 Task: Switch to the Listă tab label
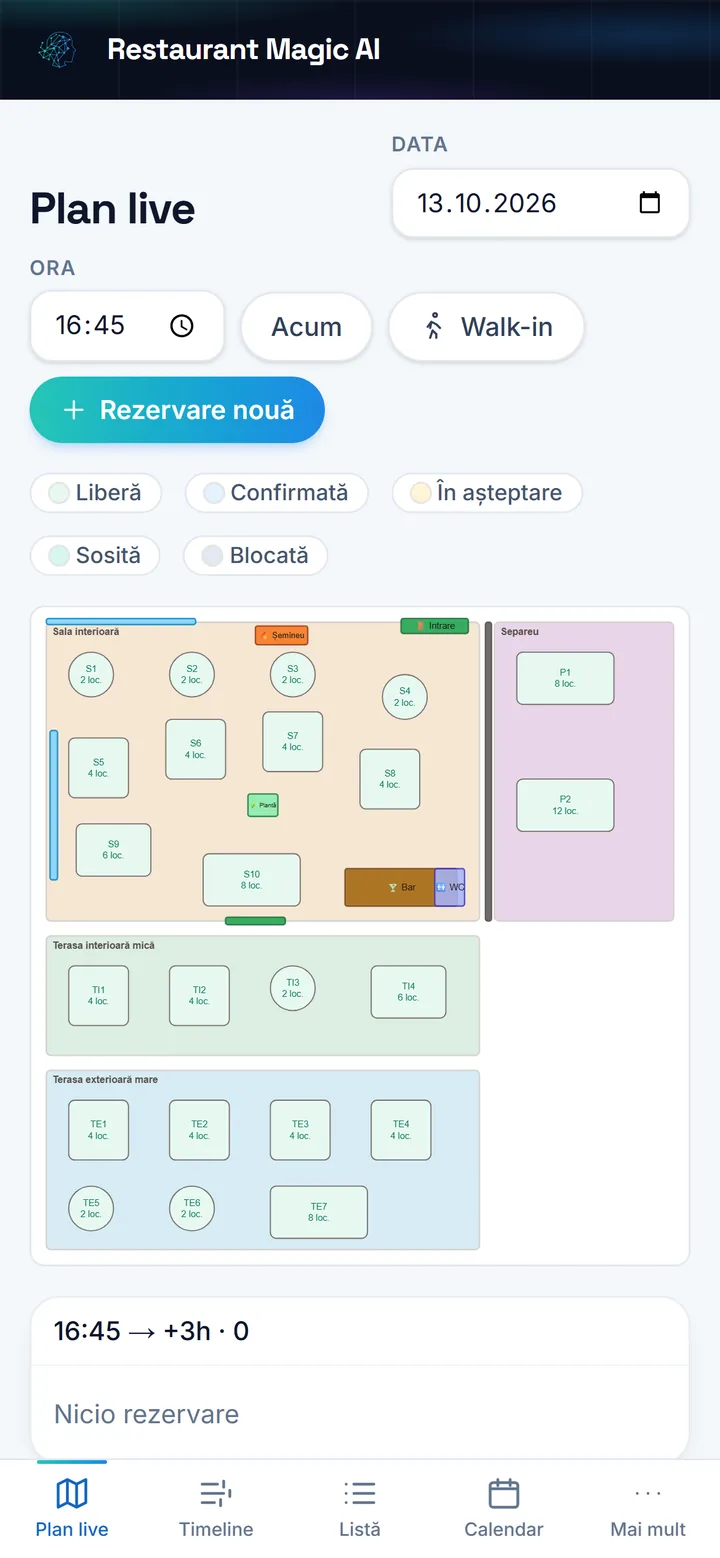[x=360, y=1529]
